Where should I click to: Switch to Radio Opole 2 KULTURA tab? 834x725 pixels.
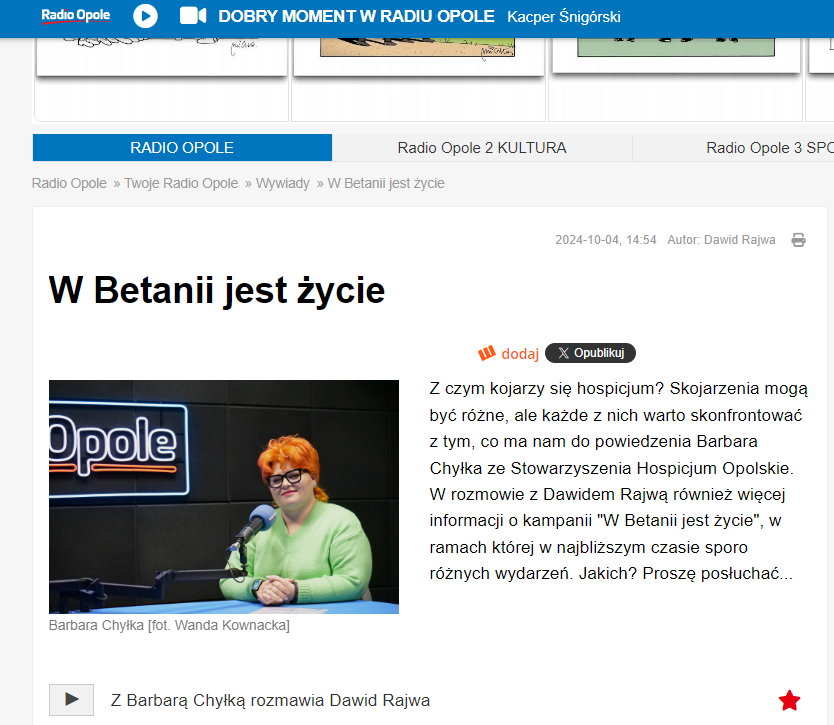(482, 147)
